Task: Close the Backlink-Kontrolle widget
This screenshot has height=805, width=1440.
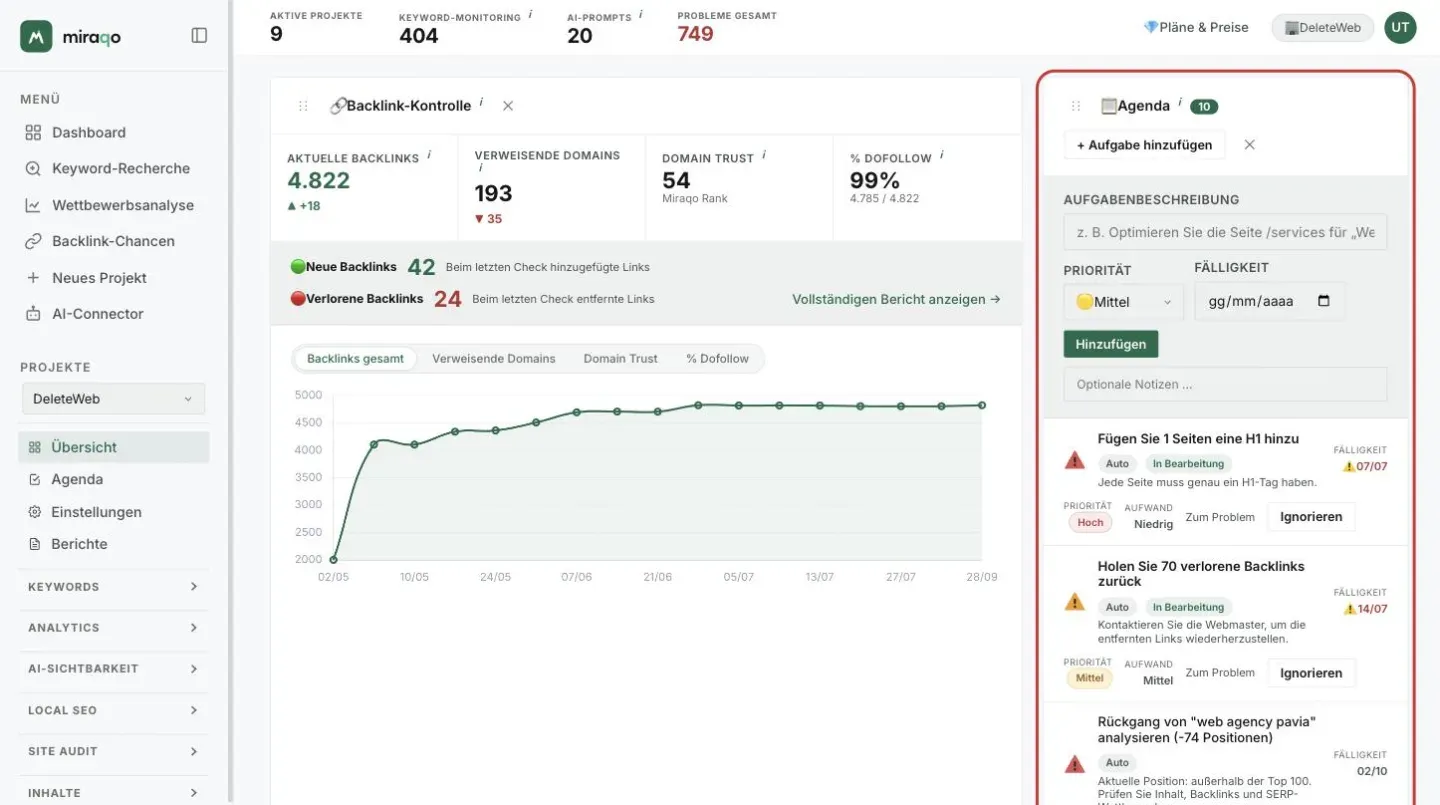Action: [x=508, y=106]
